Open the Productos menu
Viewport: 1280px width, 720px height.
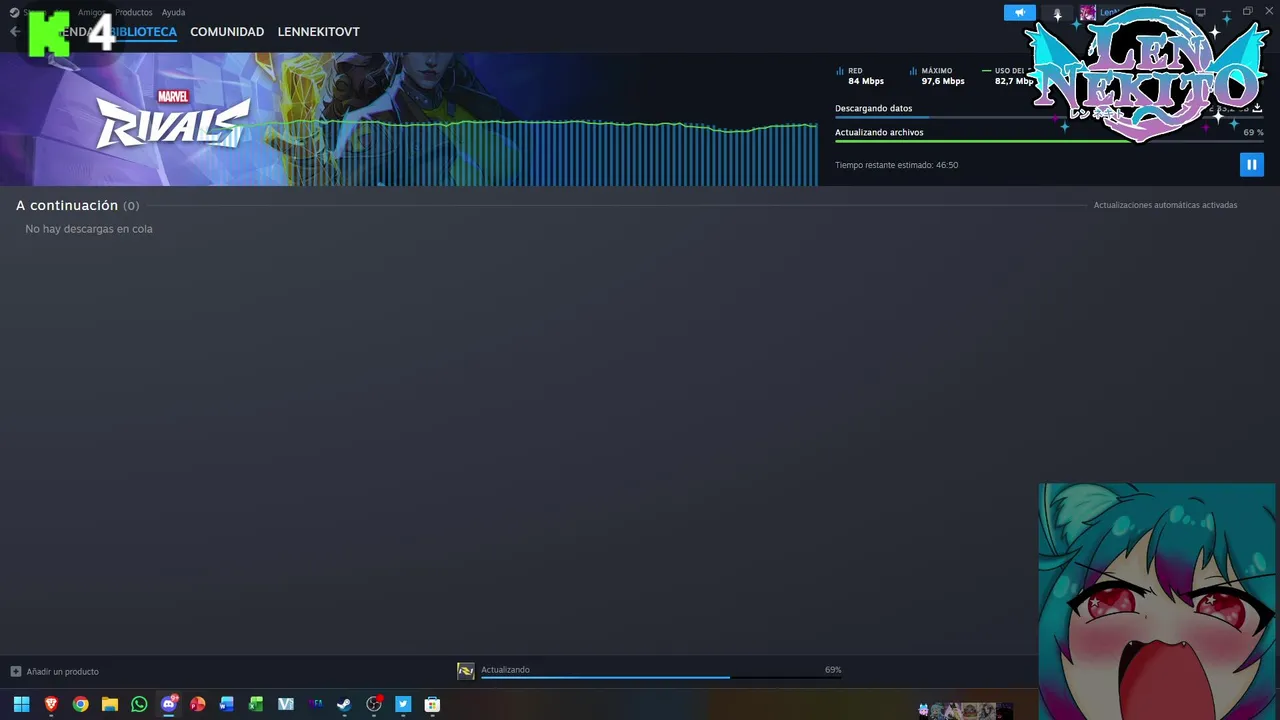(134, 12)
